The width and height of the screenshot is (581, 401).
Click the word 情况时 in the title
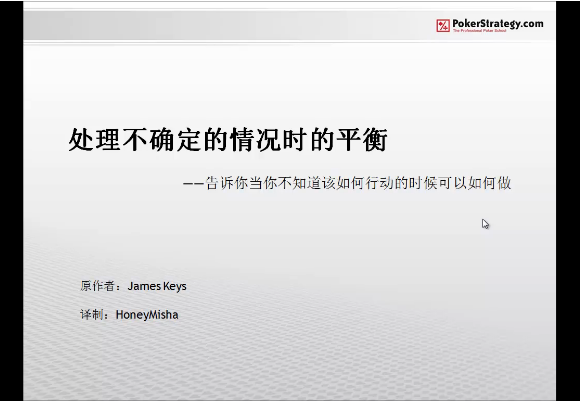click(269, 140)
